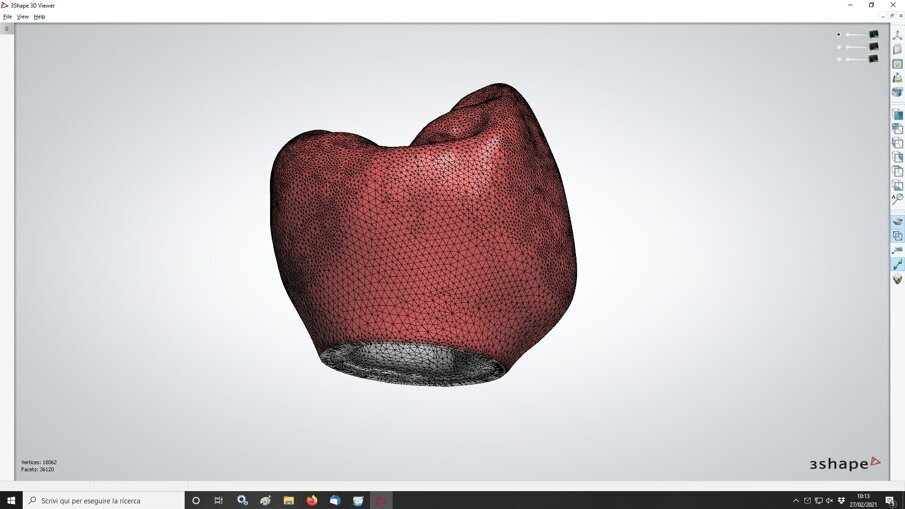
Task: Open the Help menu
Action: [x=39, y=17]
